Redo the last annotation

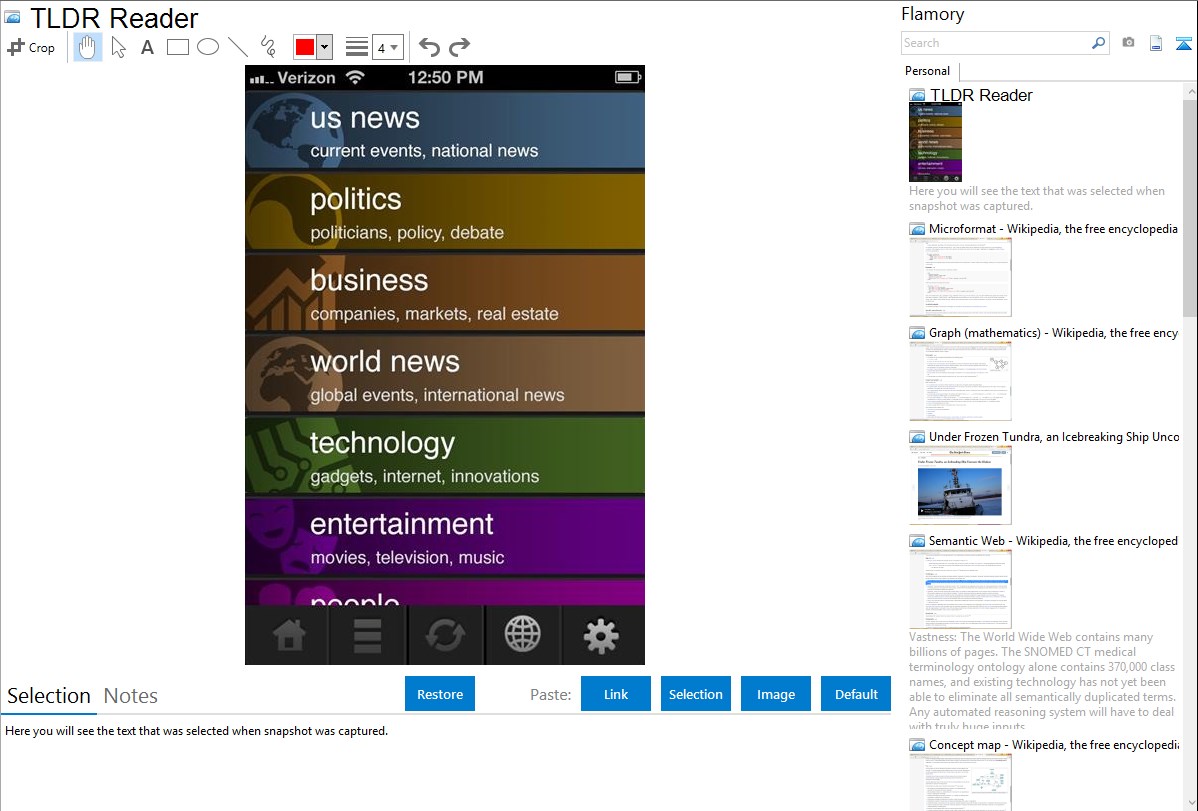[x=459, y=47]
